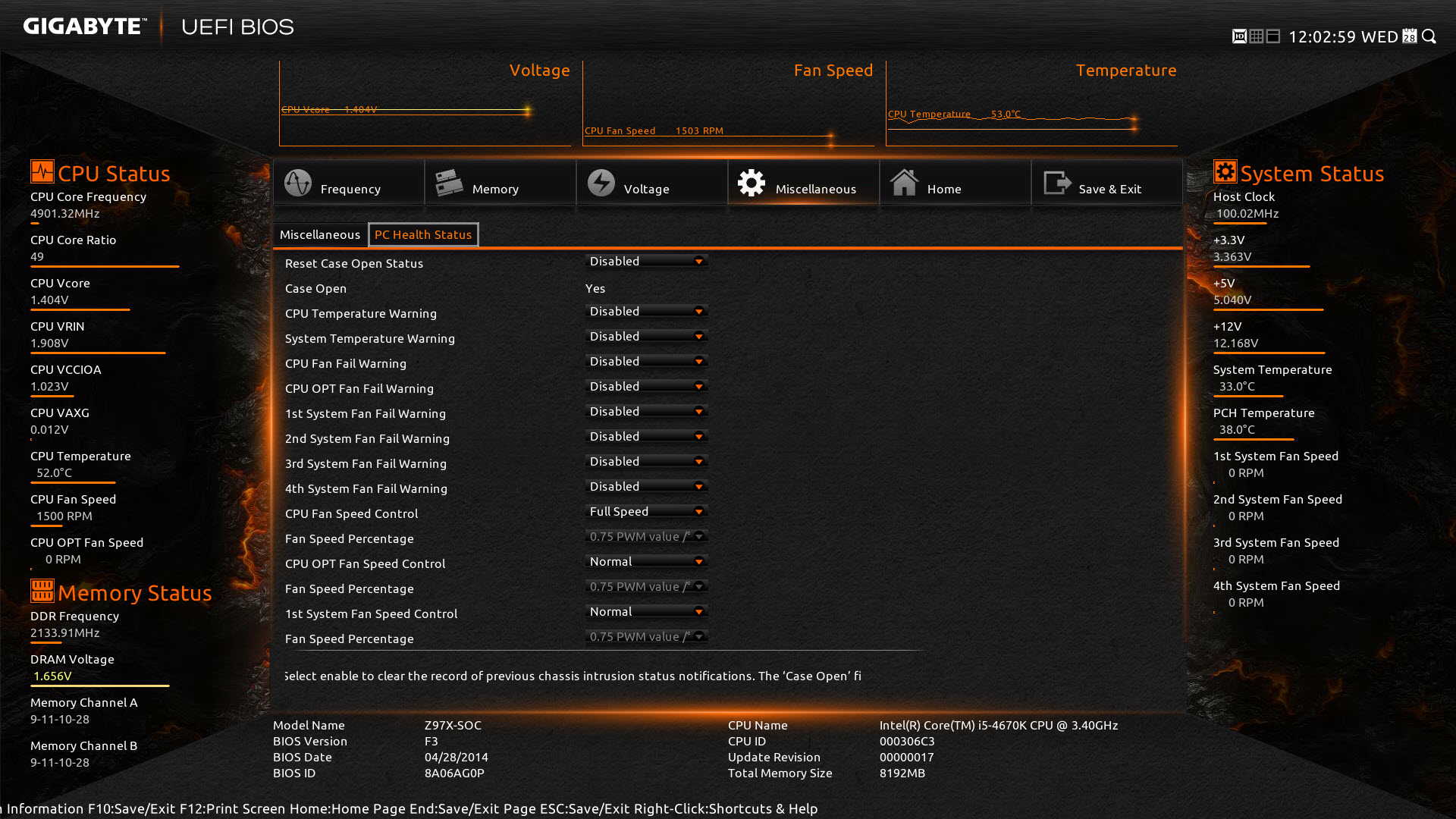Switch to the Miscellaneous sub-tab
The width and height of the screenshot is (1456, 819).
(x=320, y=235)
